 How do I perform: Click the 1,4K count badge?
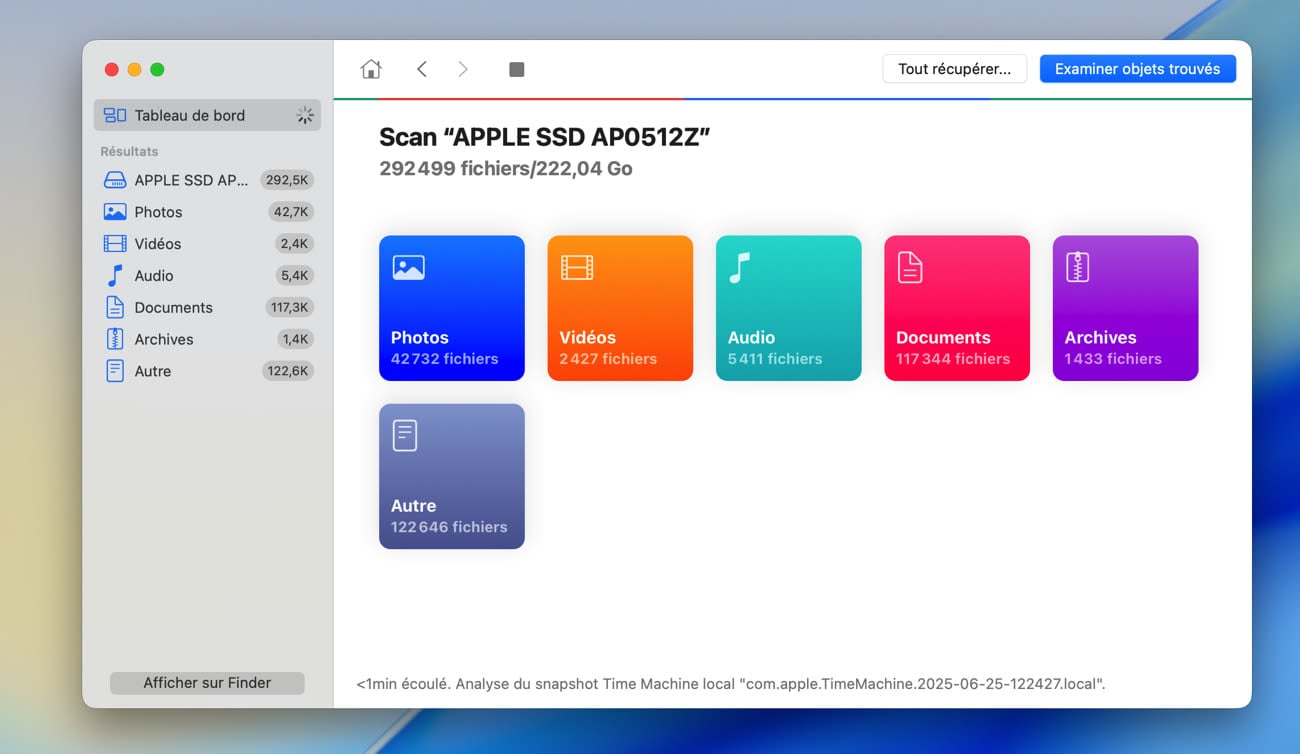[296, 339]
